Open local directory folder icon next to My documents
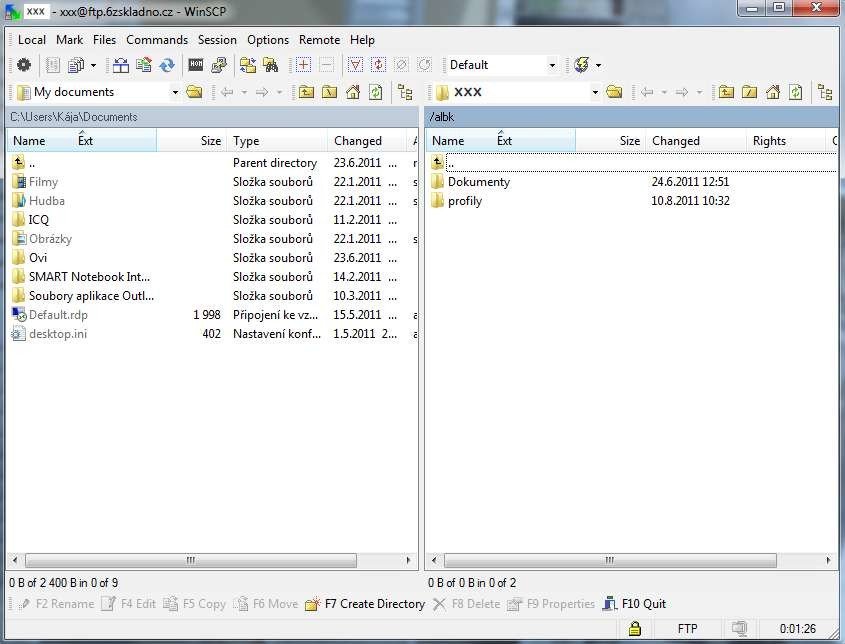Screen dimensions: 845x644 point(194,92)
